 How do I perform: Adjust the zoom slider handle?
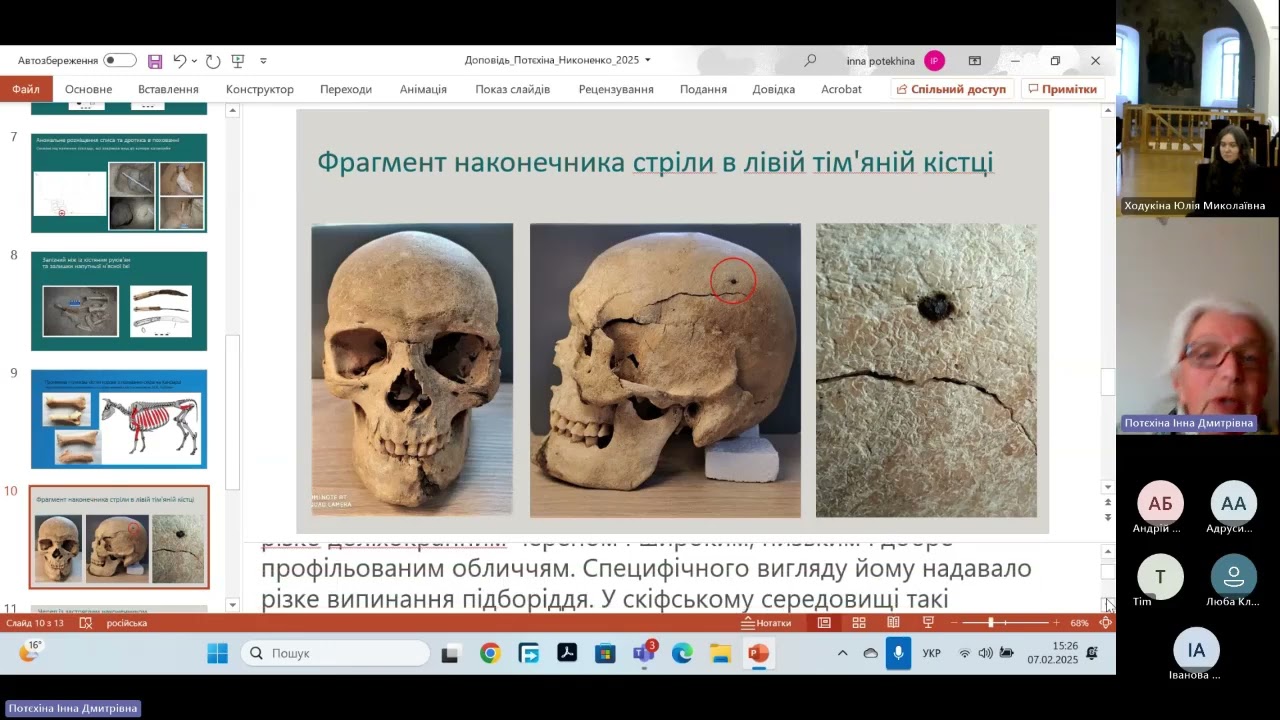click(991, 623)
